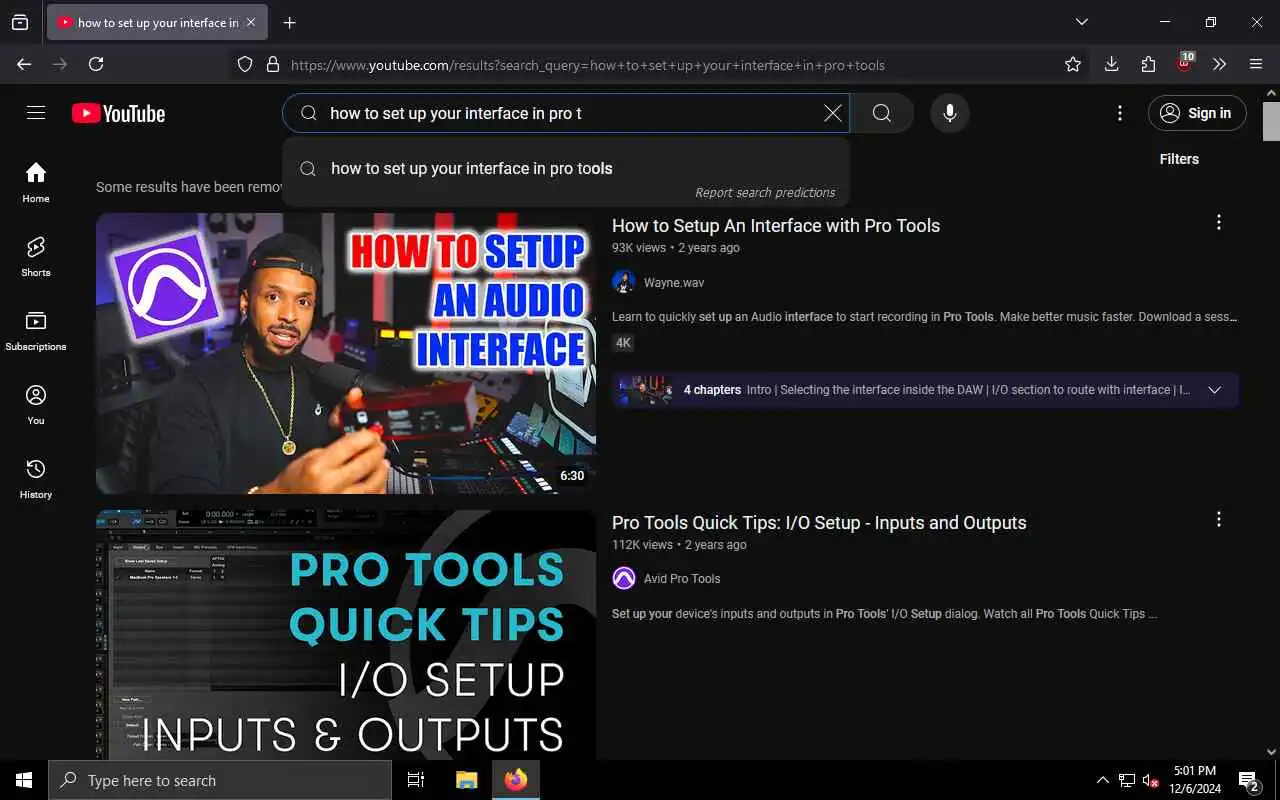Click the 4K quality badge
Viewport: 1280px width, 800px height.
(623, 343)
